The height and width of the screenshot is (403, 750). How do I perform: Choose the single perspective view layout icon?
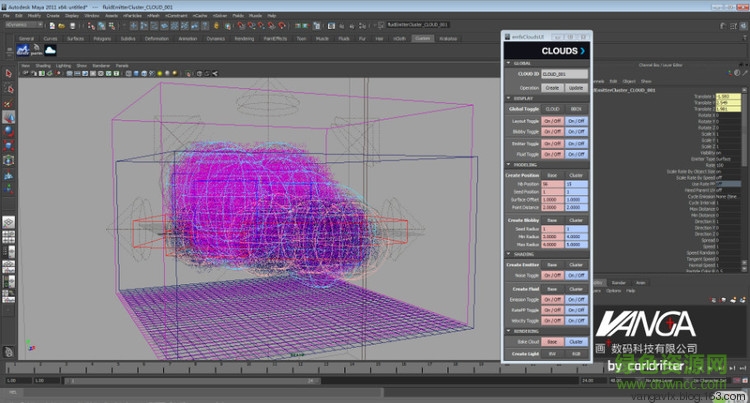tap(8, 221)
